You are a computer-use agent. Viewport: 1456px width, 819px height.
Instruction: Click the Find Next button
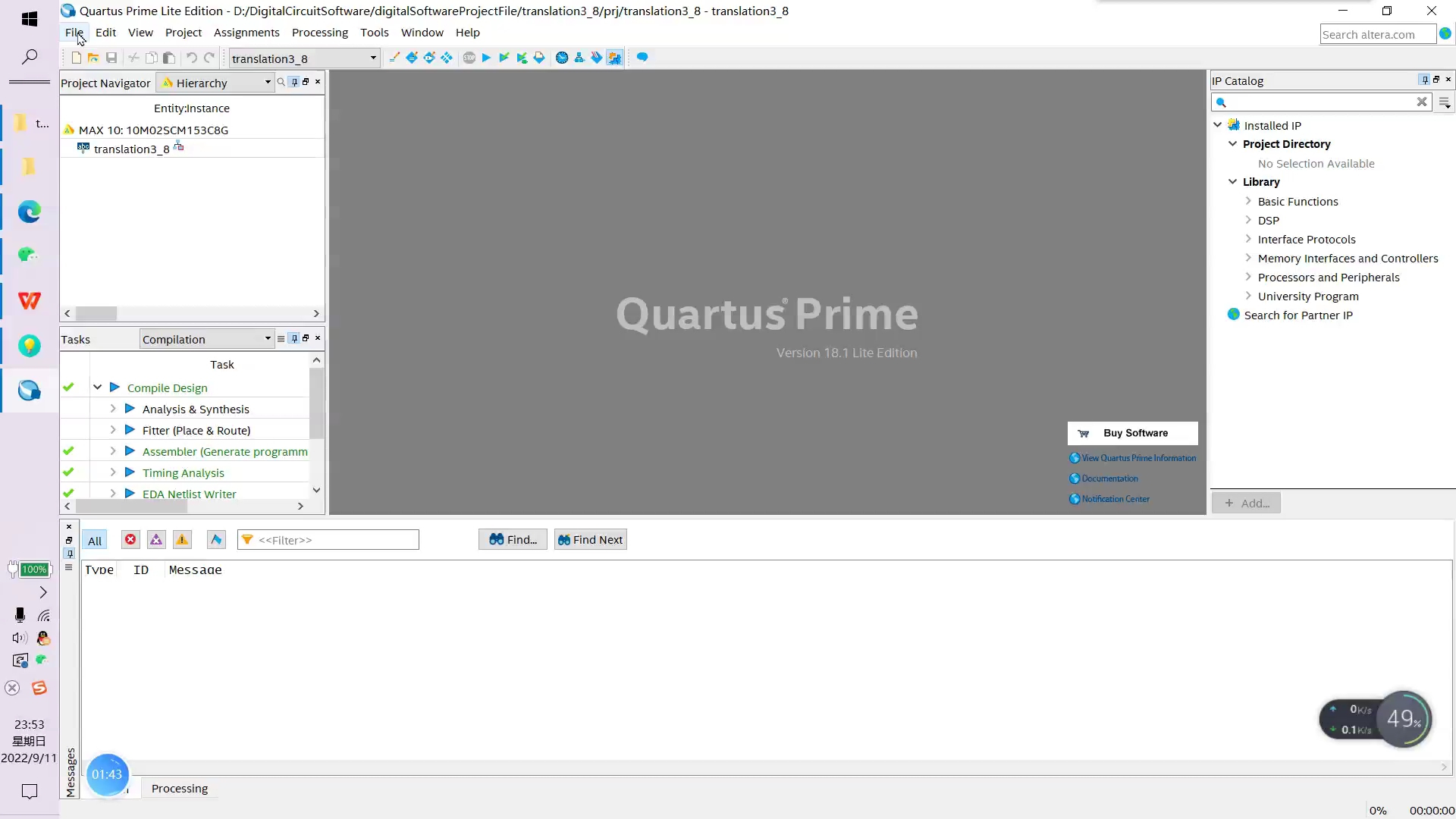pos(590,539)
